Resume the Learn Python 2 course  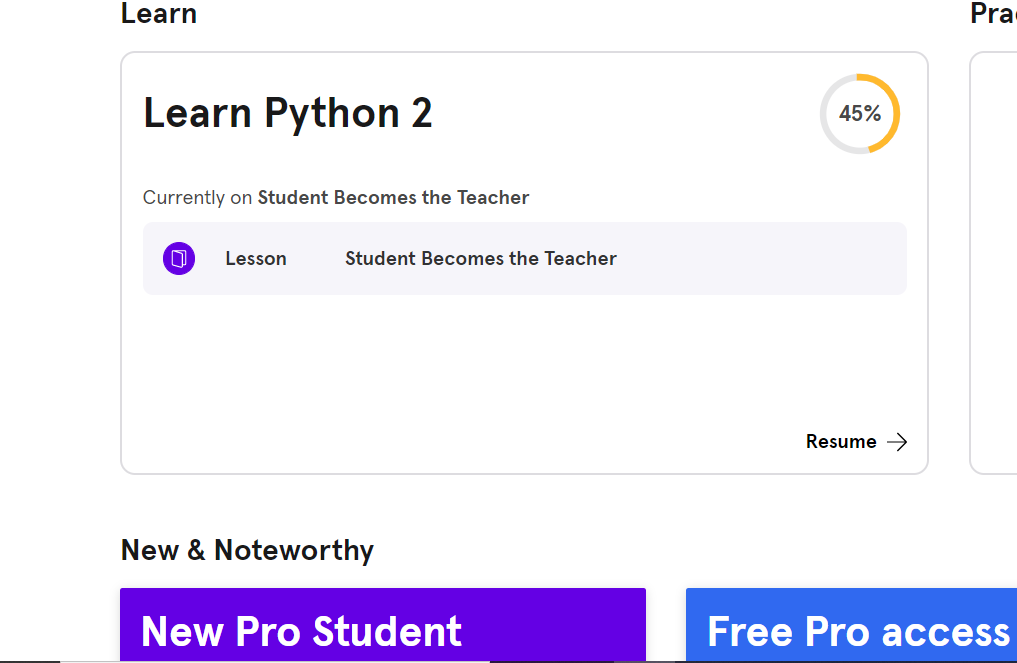pyautogui.click(x=856, y=442)
